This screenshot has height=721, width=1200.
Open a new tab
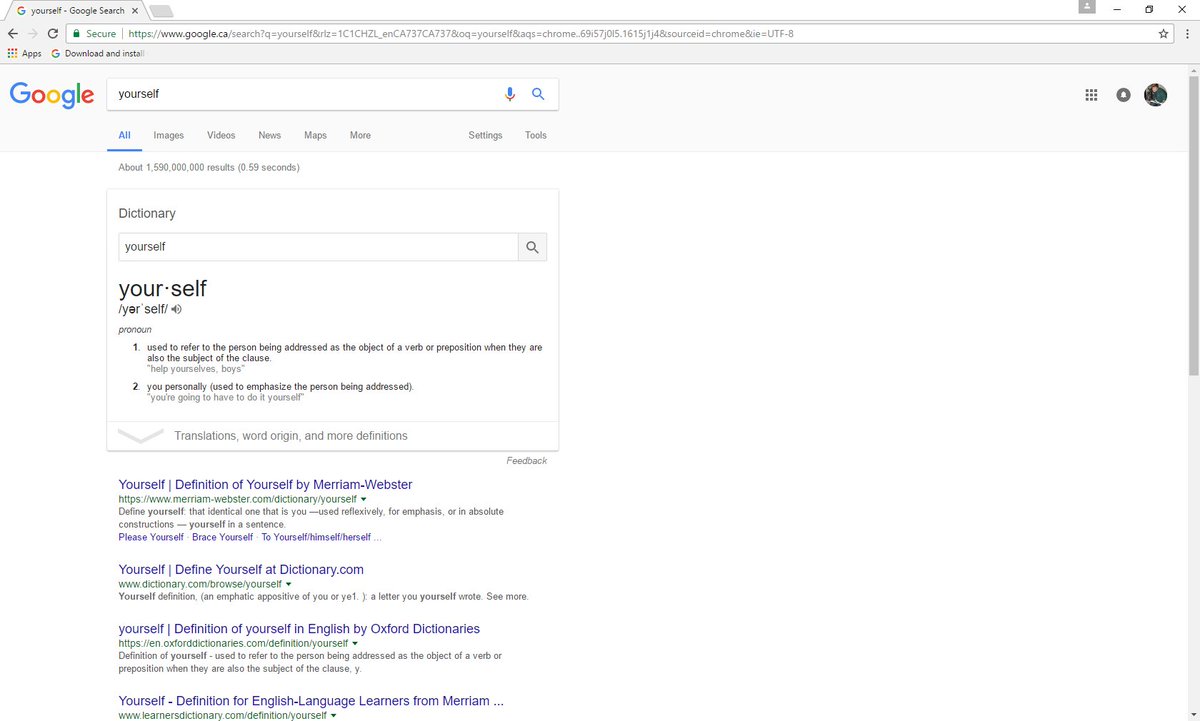pyautogui.click(x=161, y=11)
